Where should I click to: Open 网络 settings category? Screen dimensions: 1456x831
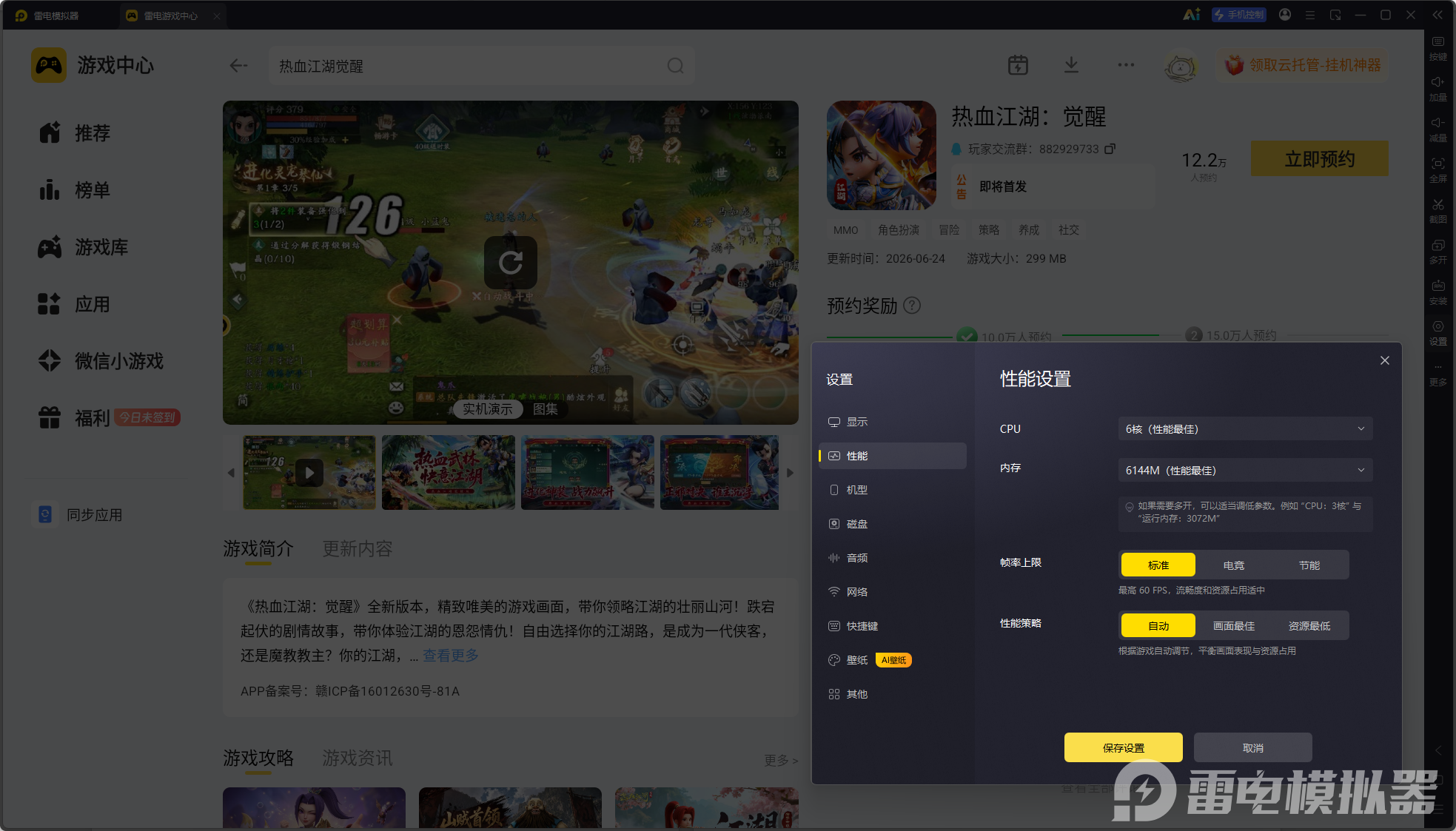pos(892,592)
